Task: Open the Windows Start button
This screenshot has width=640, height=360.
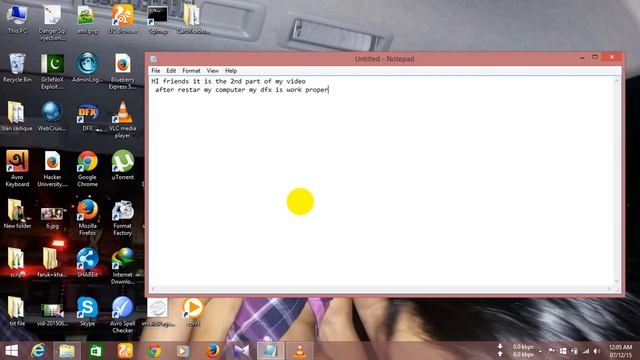Action: pos(11,351)
